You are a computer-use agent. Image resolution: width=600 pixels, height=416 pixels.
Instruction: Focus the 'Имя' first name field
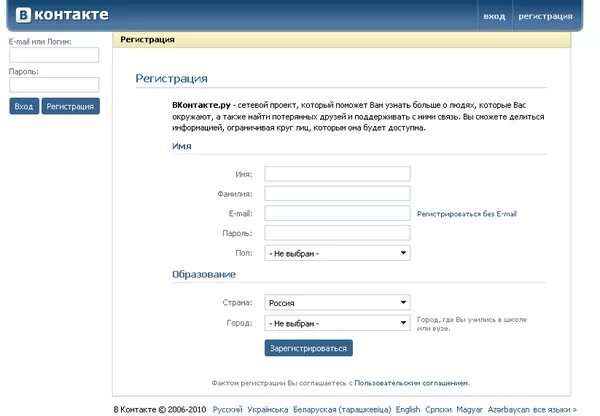click(x=337, y=174)
